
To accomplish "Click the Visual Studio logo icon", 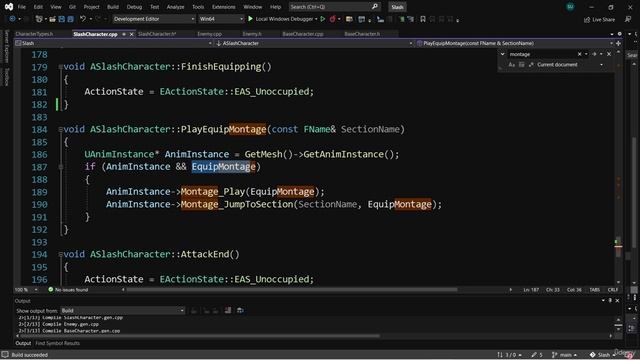I will coord(9,7).
